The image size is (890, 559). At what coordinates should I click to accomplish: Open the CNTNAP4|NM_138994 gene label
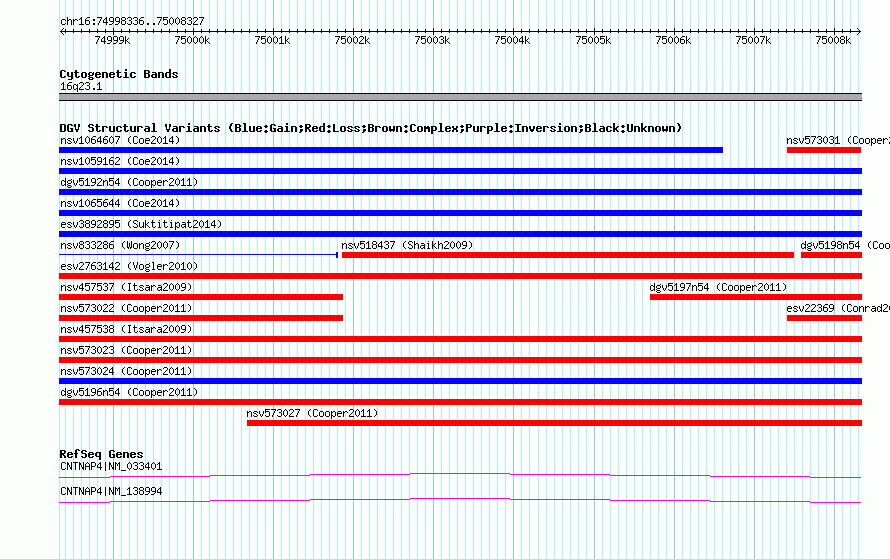pos(111,491)
